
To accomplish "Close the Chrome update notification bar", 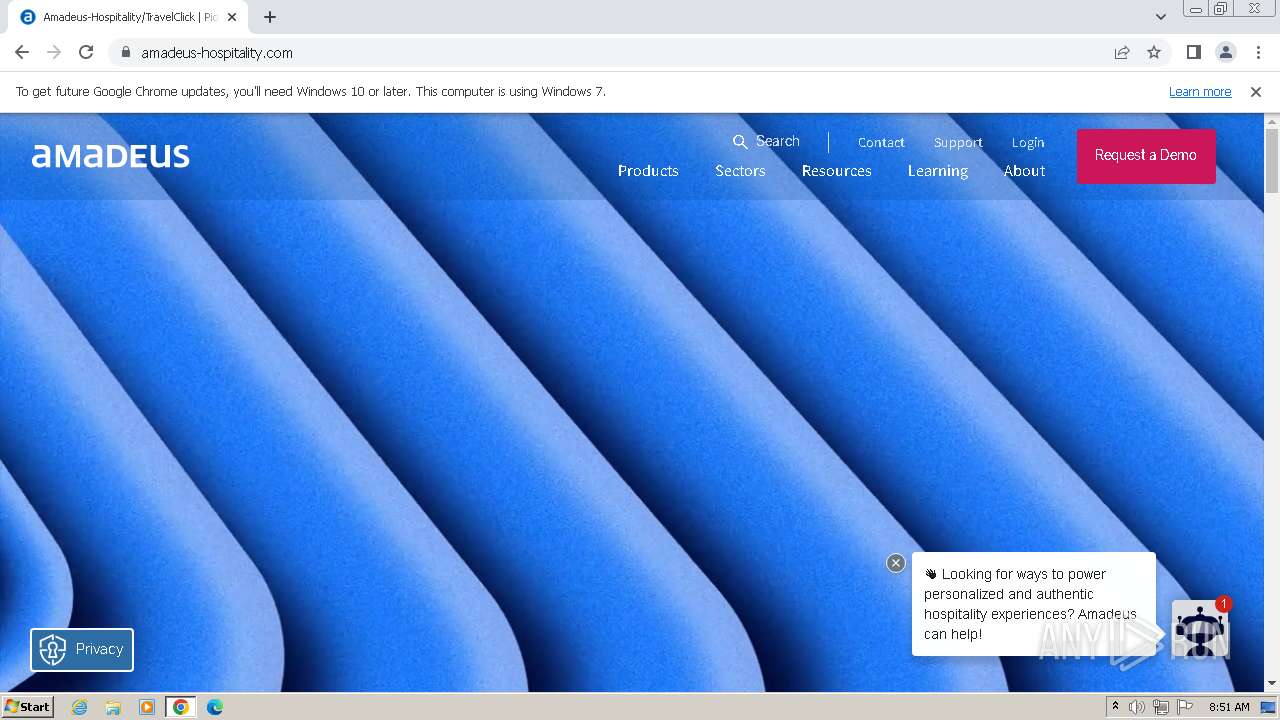I will [x=1256, y=92].
